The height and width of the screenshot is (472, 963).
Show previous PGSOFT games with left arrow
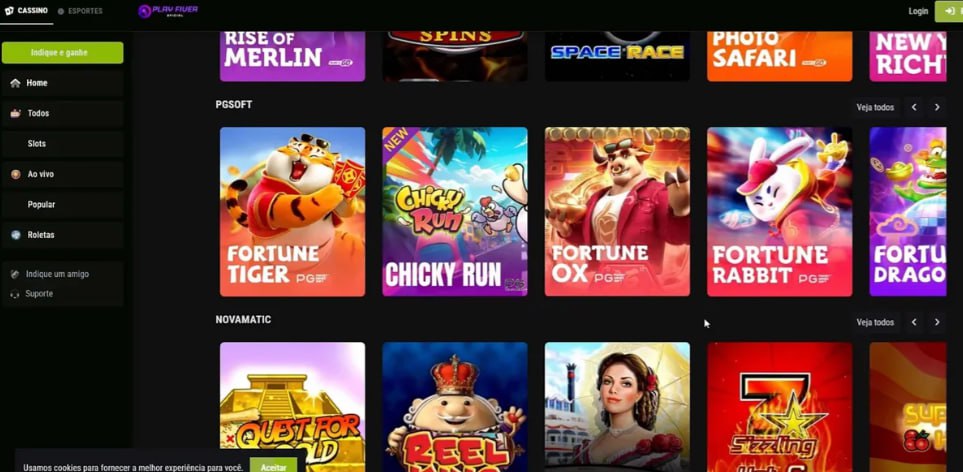914,107
